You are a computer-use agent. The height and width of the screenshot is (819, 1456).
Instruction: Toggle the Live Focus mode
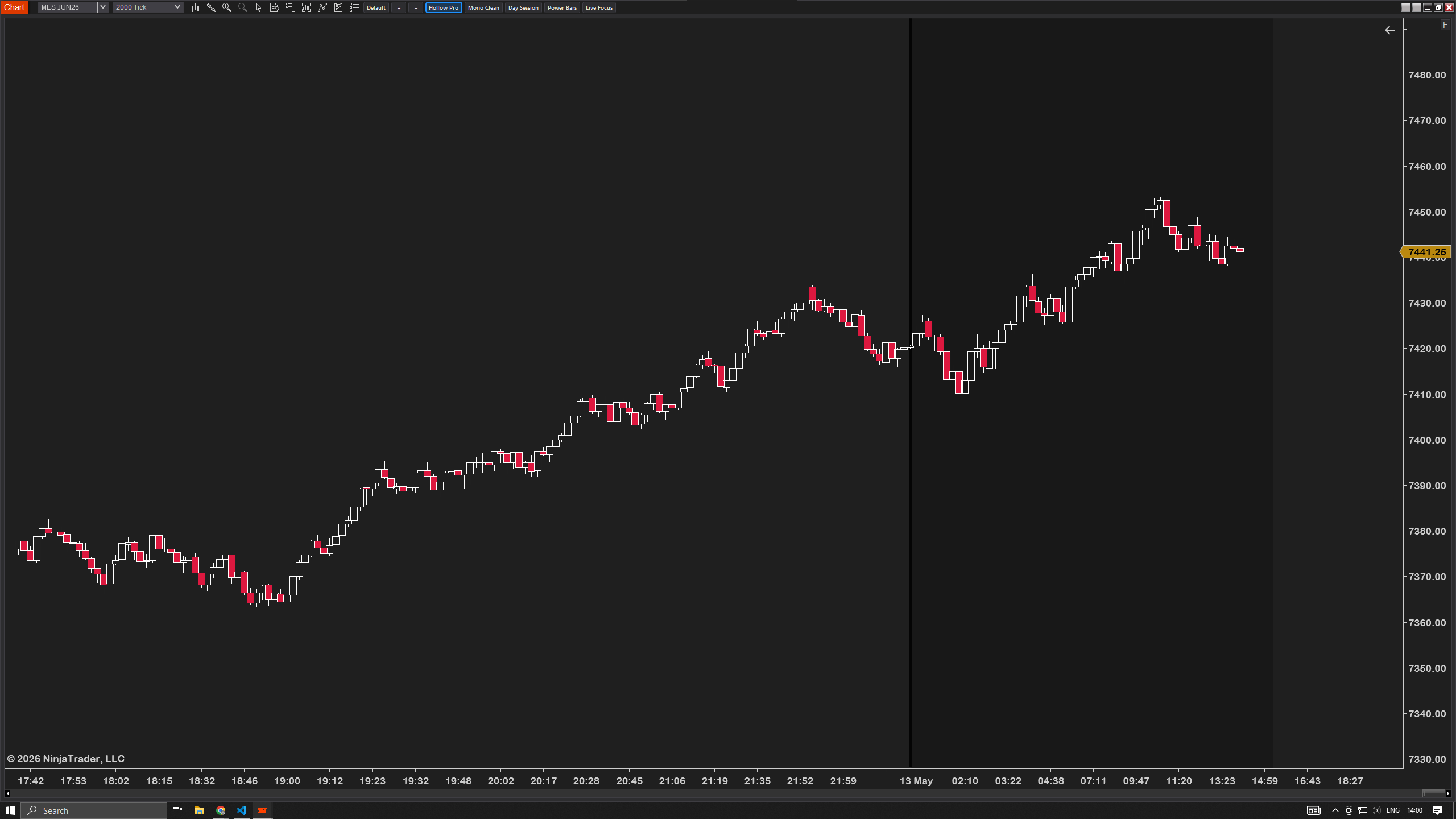pos(599,7)
